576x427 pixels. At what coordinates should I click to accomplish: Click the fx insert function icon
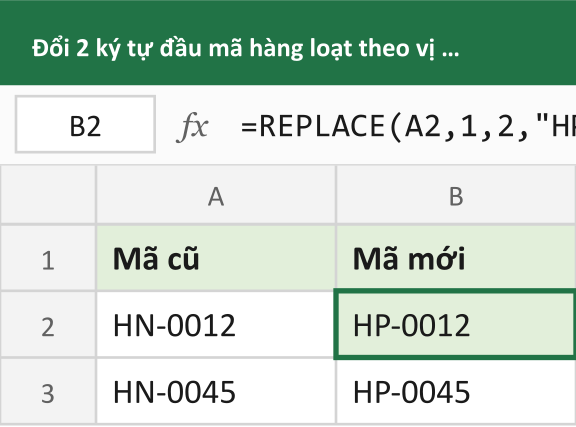coord(192,127)
